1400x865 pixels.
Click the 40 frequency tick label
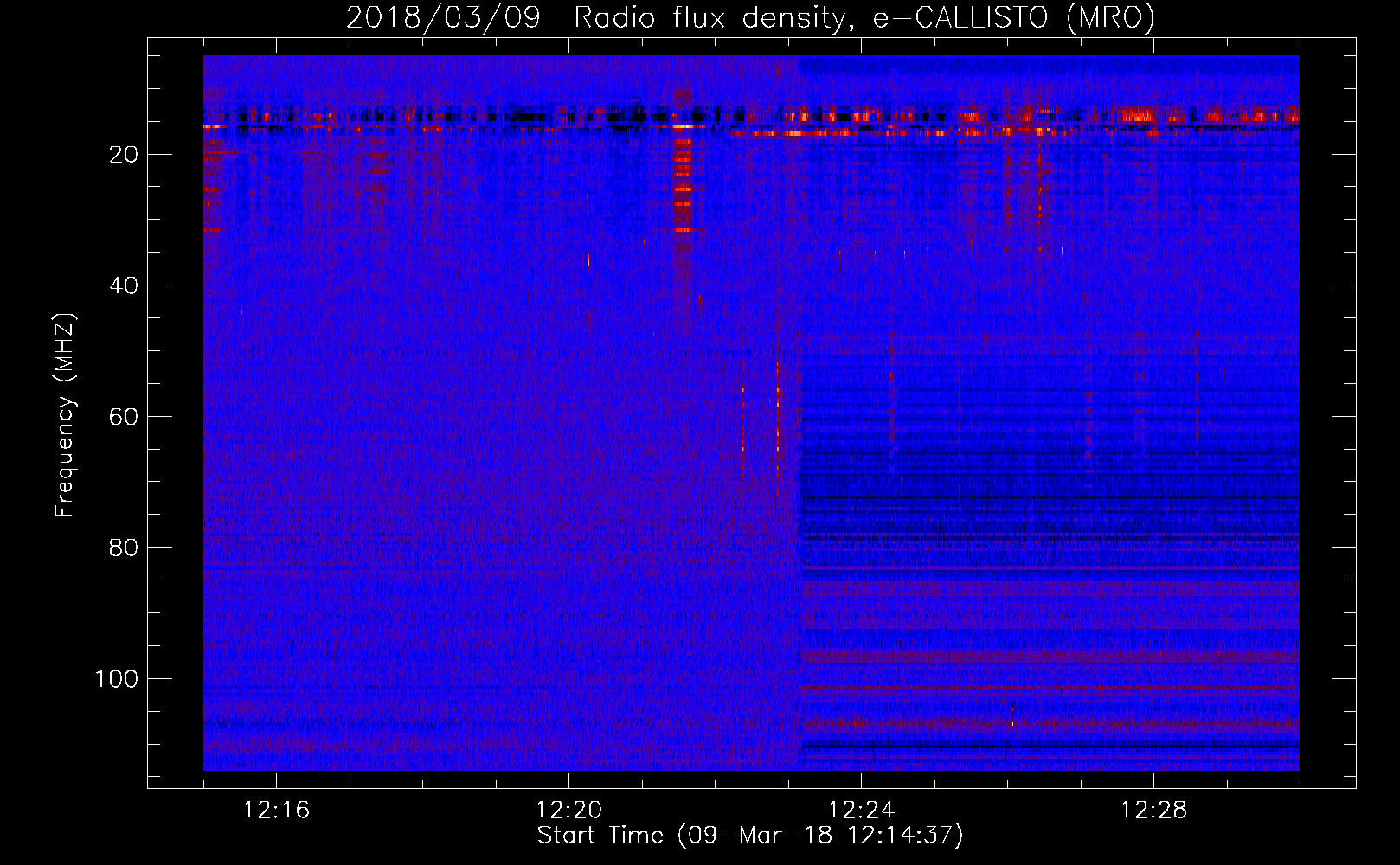(124, 285)
